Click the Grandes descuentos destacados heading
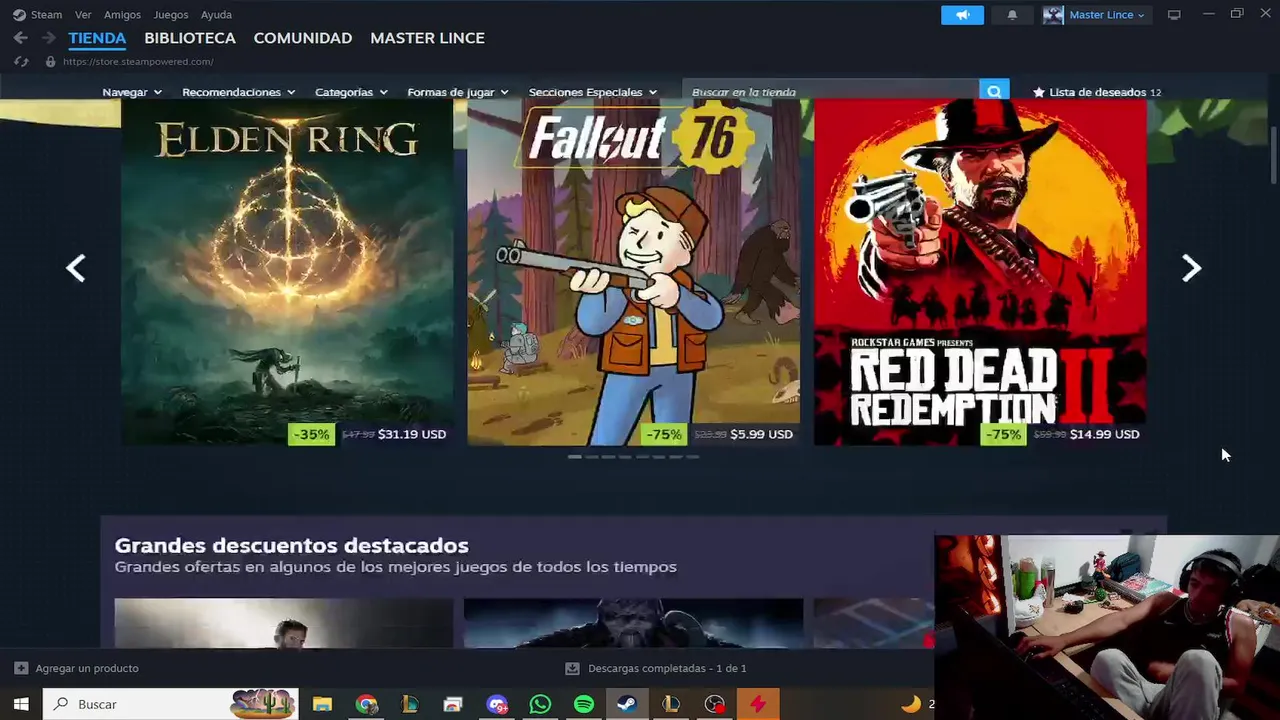Screen dimensions: 1280x720 pyautogui.click(x=291, y=545)
